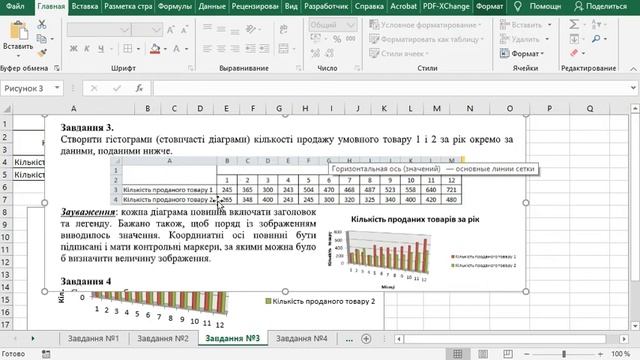Decrease font size icon
Image resolution: width=640 pixels, height=360 pixels.
point(184,29)
